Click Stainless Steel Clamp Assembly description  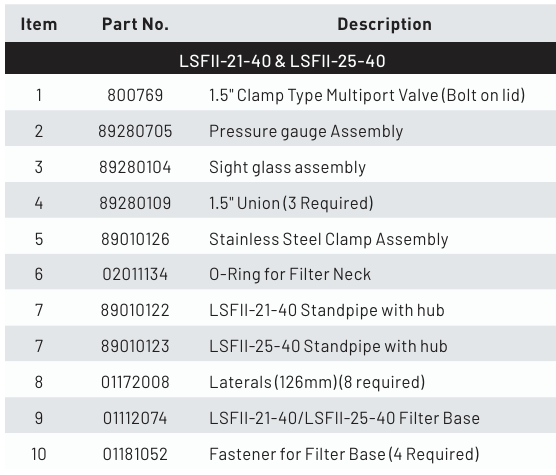tap(329, 239)
